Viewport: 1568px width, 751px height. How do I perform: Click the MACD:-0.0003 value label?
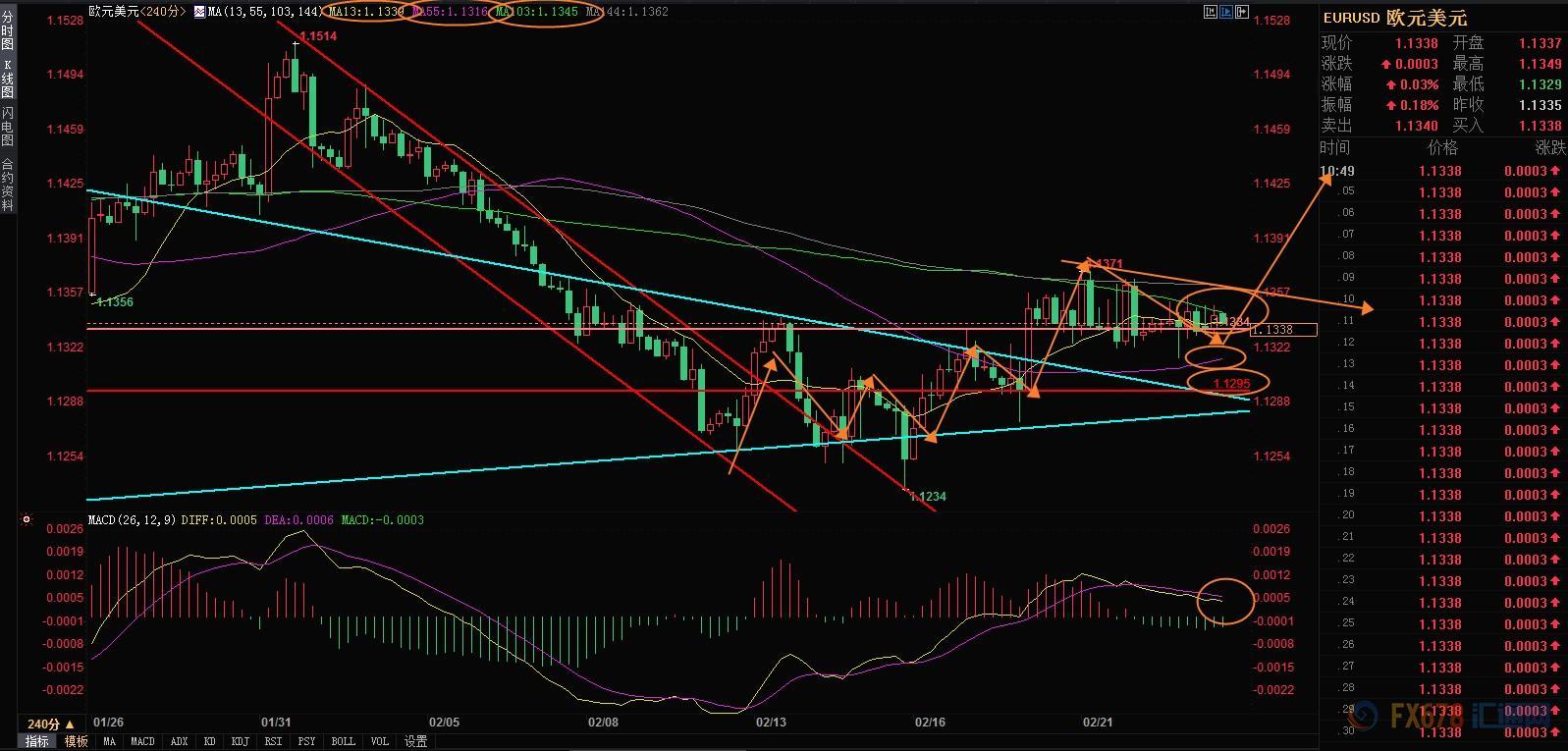(x=383, y=519)
